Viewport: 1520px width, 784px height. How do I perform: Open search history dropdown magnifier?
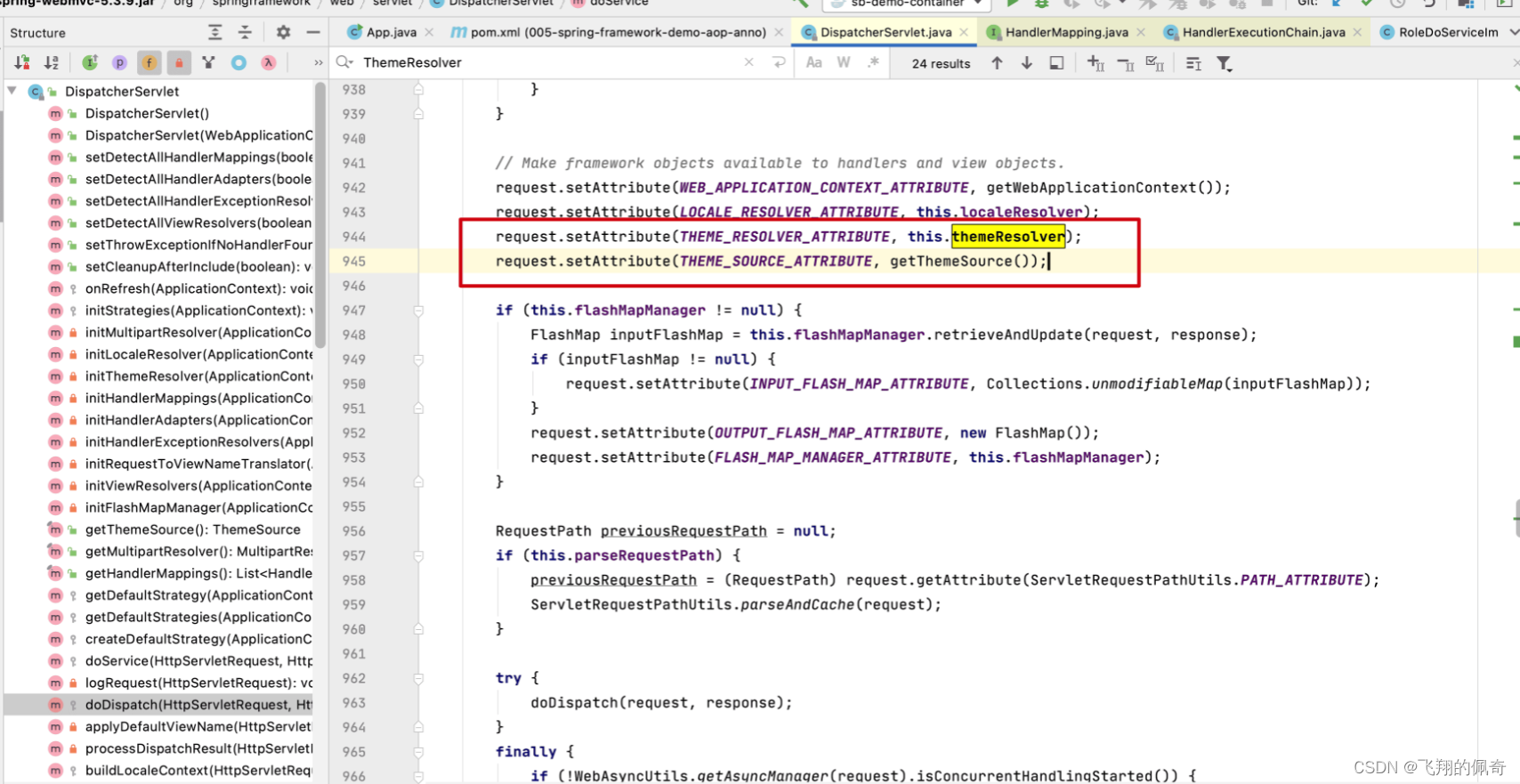point(344,62)
